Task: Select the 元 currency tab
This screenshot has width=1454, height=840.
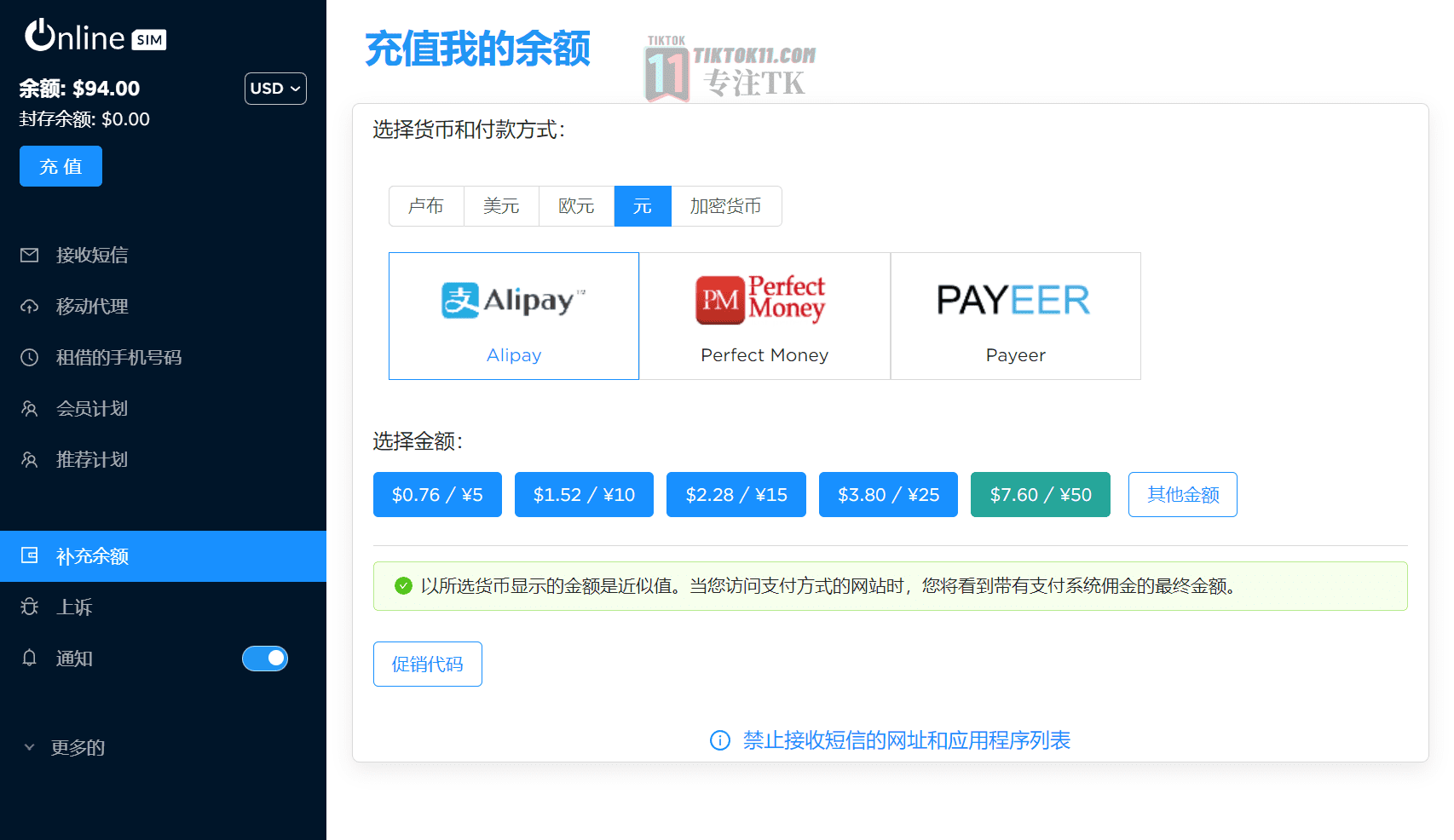Action: [x=643, y=206]
